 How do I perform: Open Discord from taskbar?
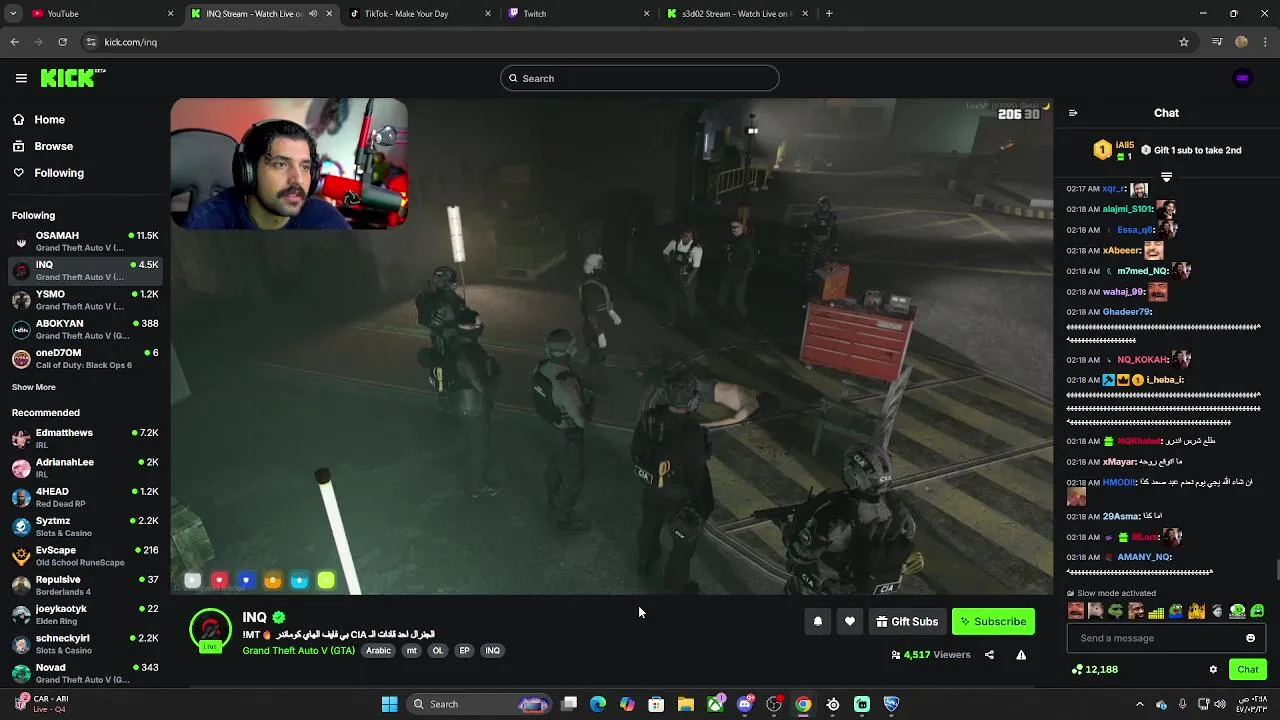tap(744, 704)
